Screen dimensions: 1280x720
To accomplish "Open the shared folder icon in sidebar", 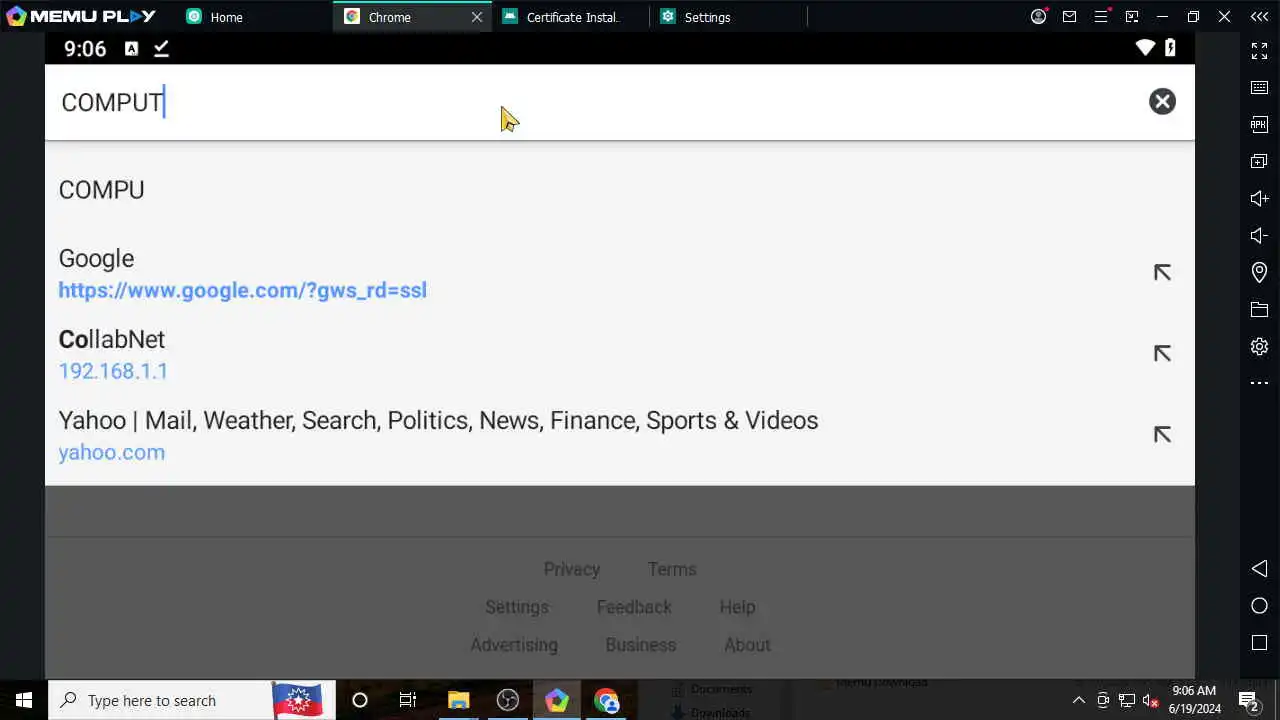I will pyautogui.click(x=1259, y=310).
